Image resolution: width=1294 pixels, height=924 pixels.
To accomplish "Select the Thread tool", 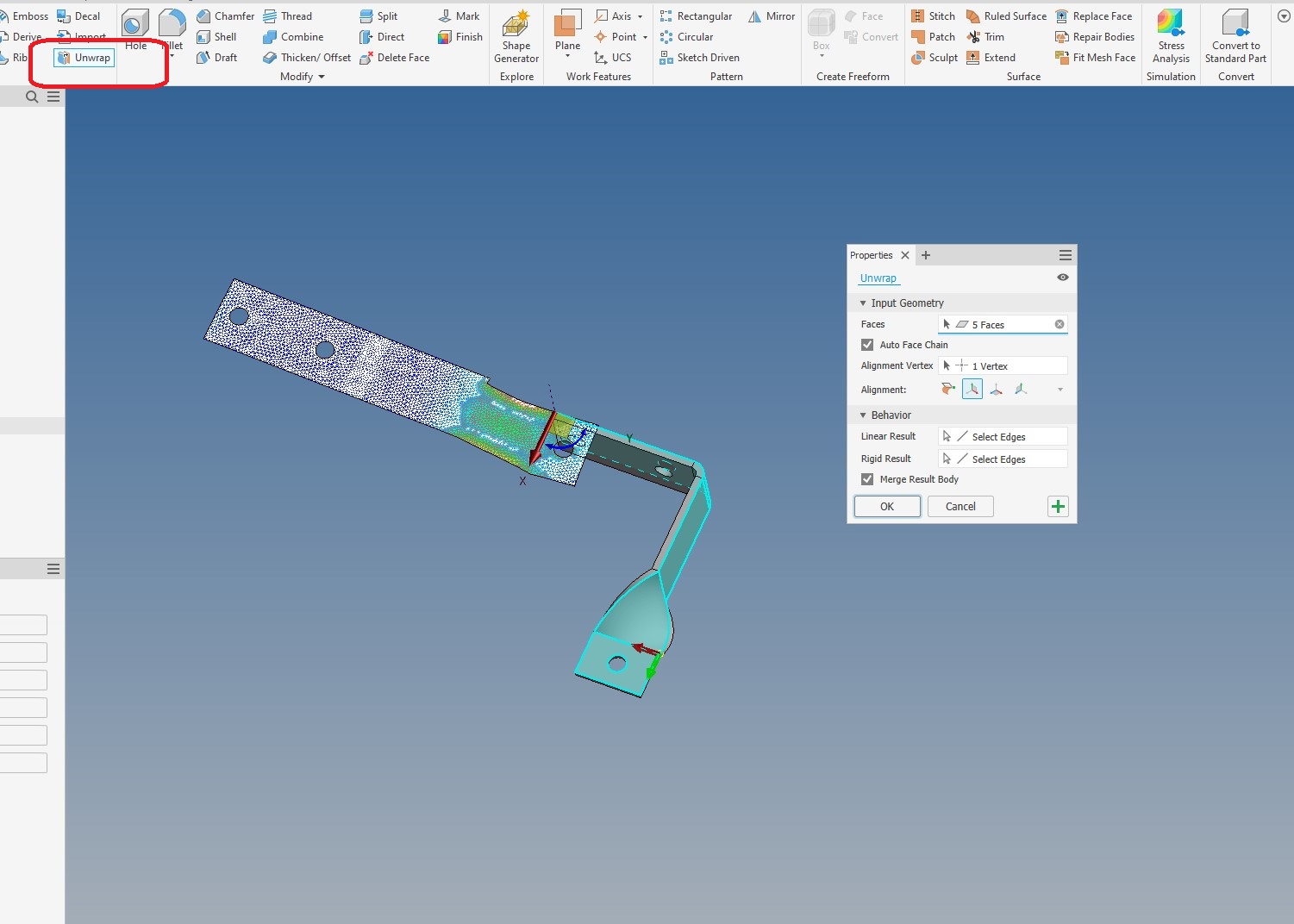I will click(x=287, y=16).
